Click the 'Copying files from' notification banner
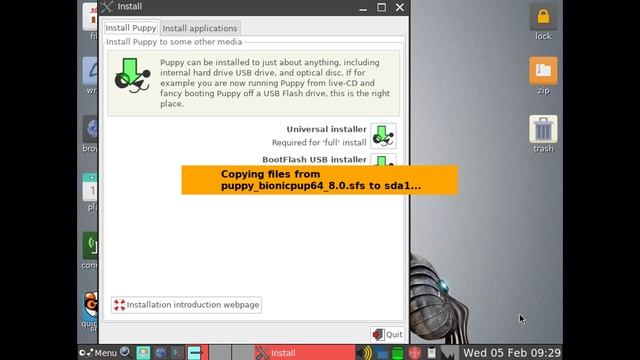The width and height of the screenshot is (640, 360). [x=320, y=180]
